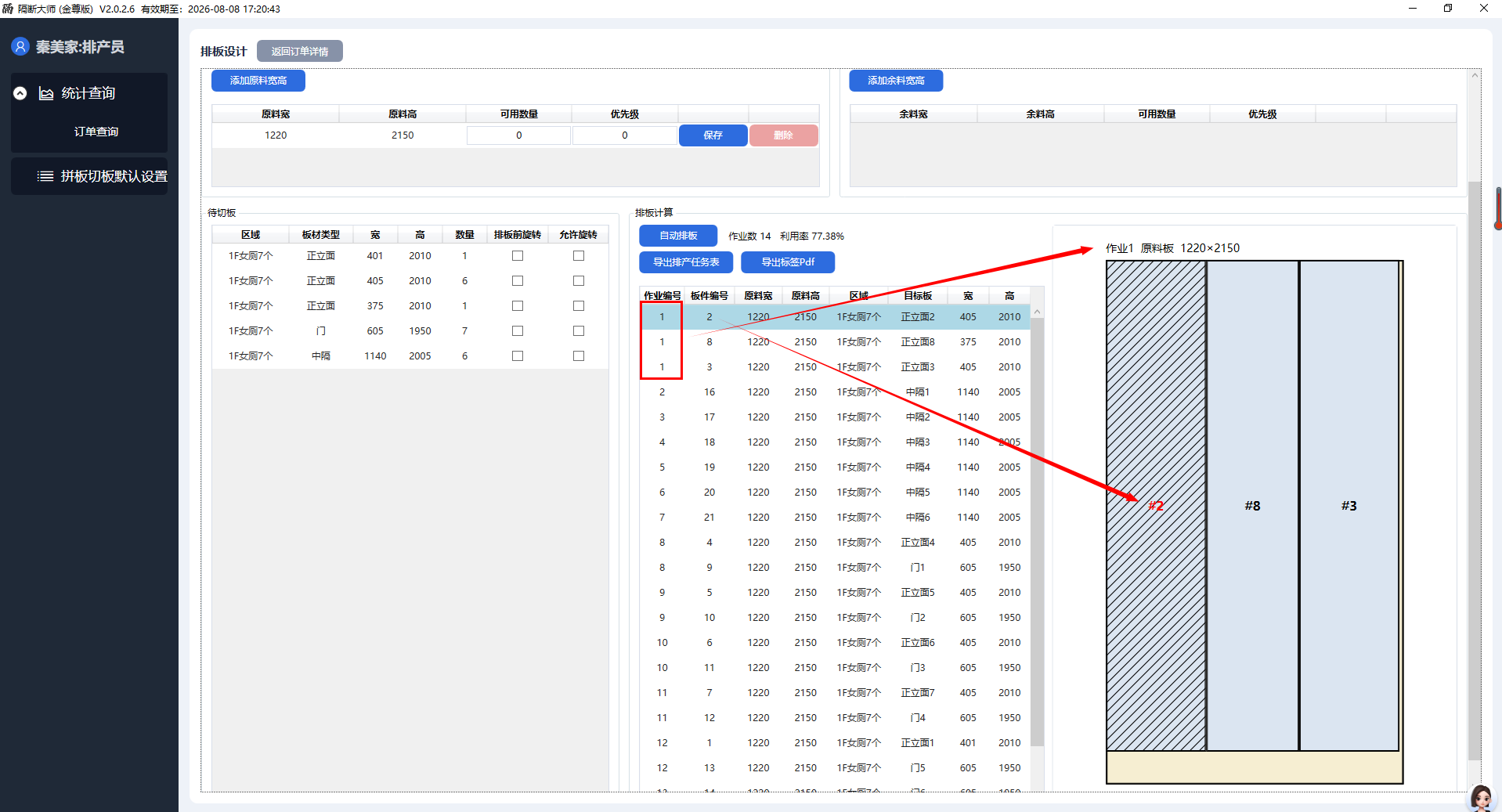Click the user avatar icon beside 秦美家

click(x=20, y=47)
